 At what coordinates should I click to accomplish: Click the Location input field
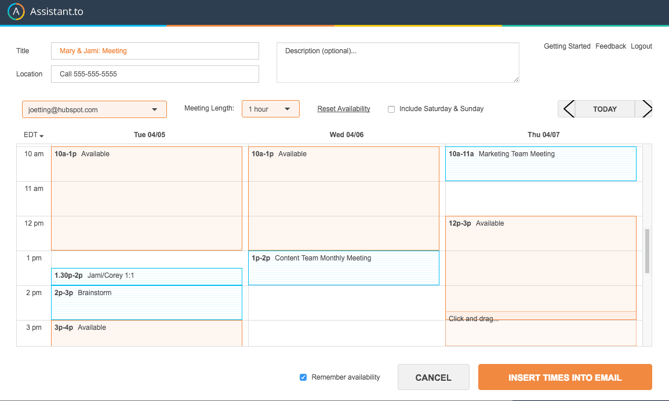pyautogui.click(x=155, y=74)
